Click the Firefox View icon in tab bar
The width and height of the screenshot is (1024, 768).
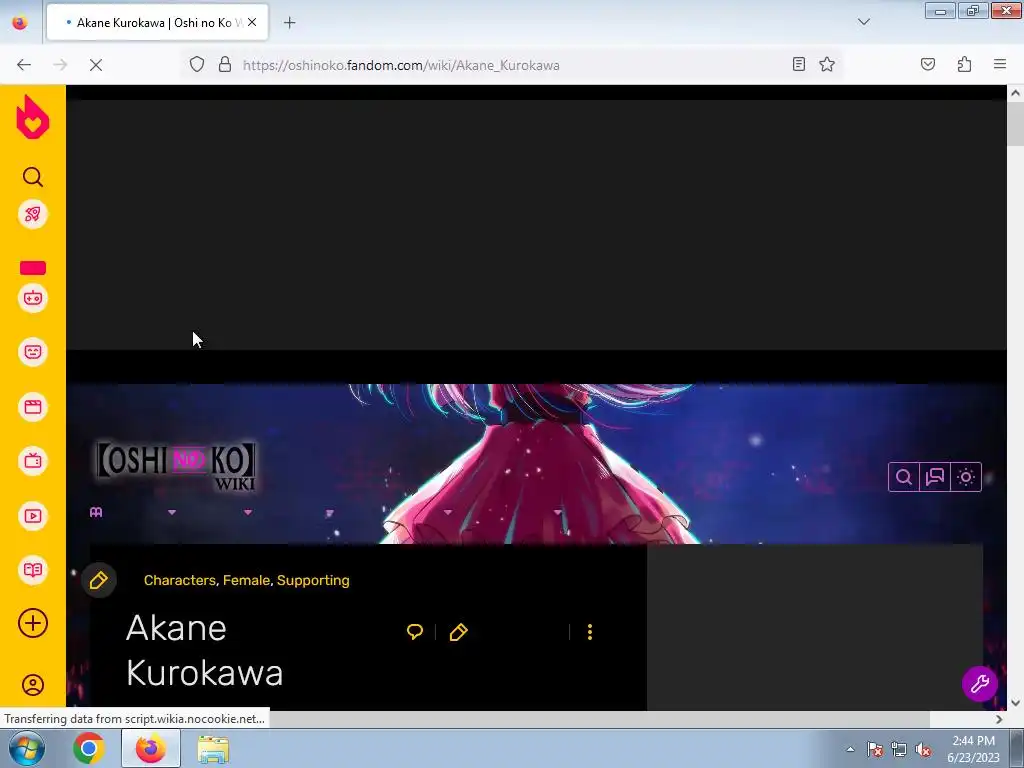pyautogui.click(x=20, y=23)
